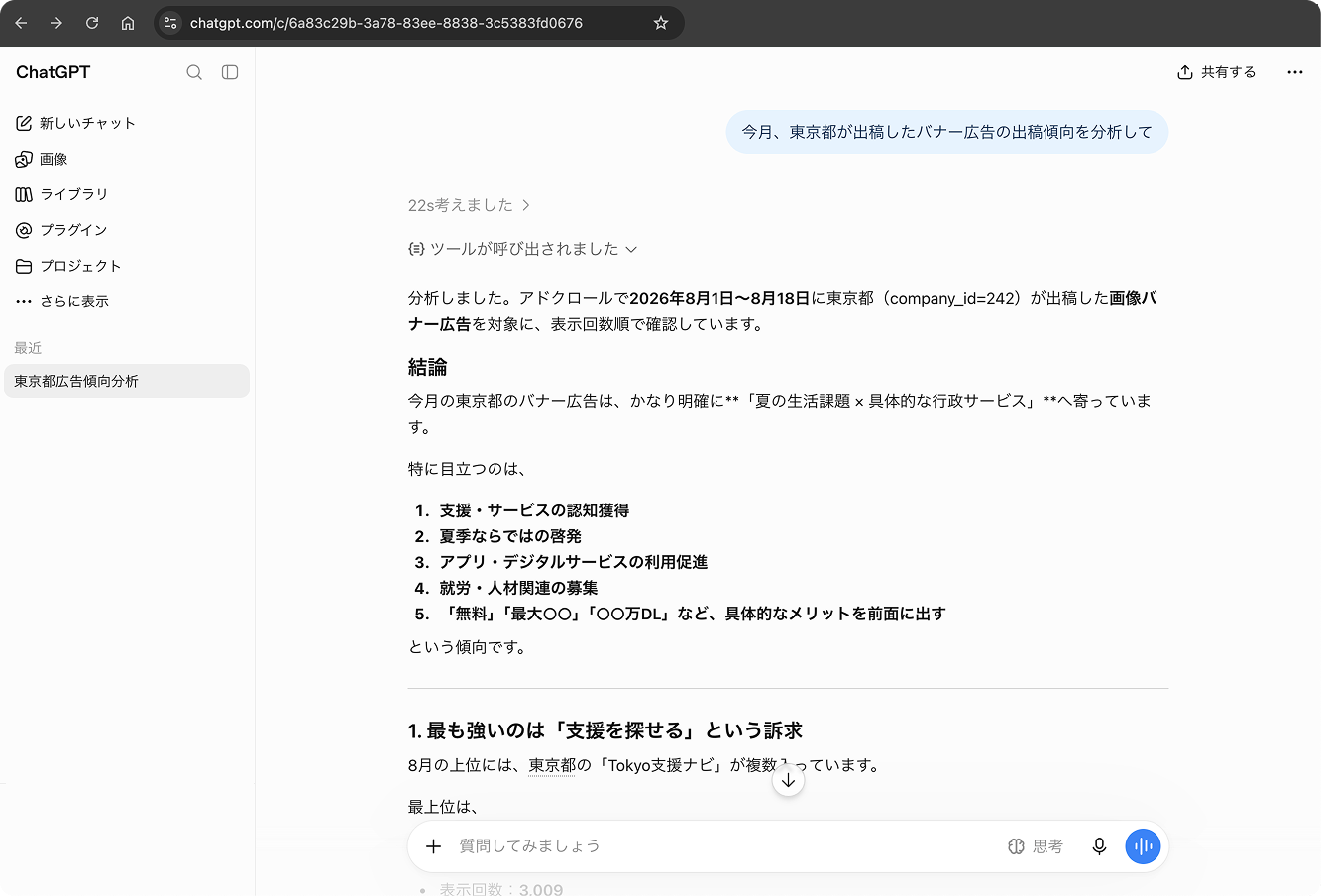Viewport: 1321px width, 896px height.
Task: Collapse the ChatGPT sidebar
Action: (x=230, y=72)
